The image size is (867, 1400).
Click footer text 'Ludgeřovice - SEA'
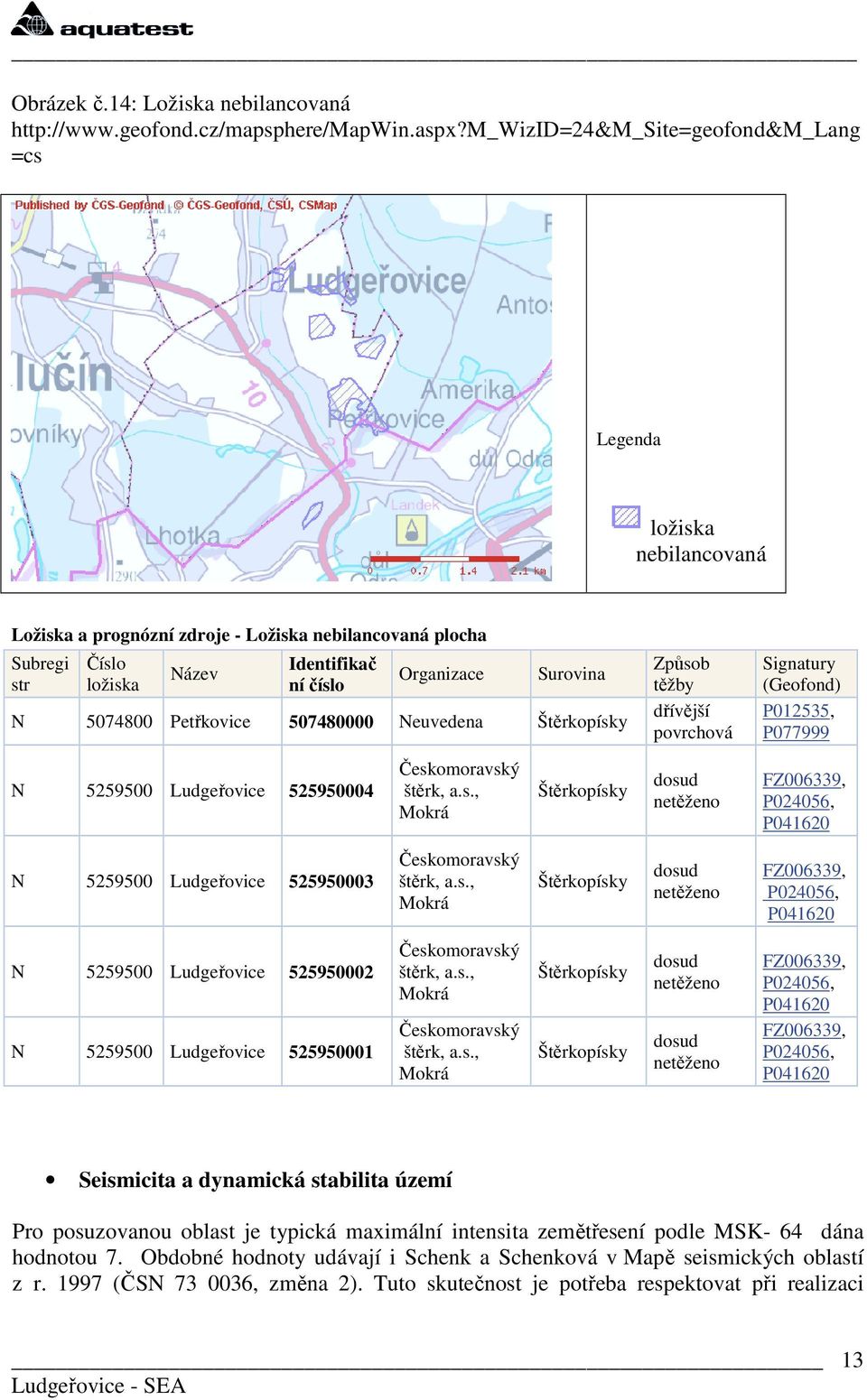point(98,1386)
